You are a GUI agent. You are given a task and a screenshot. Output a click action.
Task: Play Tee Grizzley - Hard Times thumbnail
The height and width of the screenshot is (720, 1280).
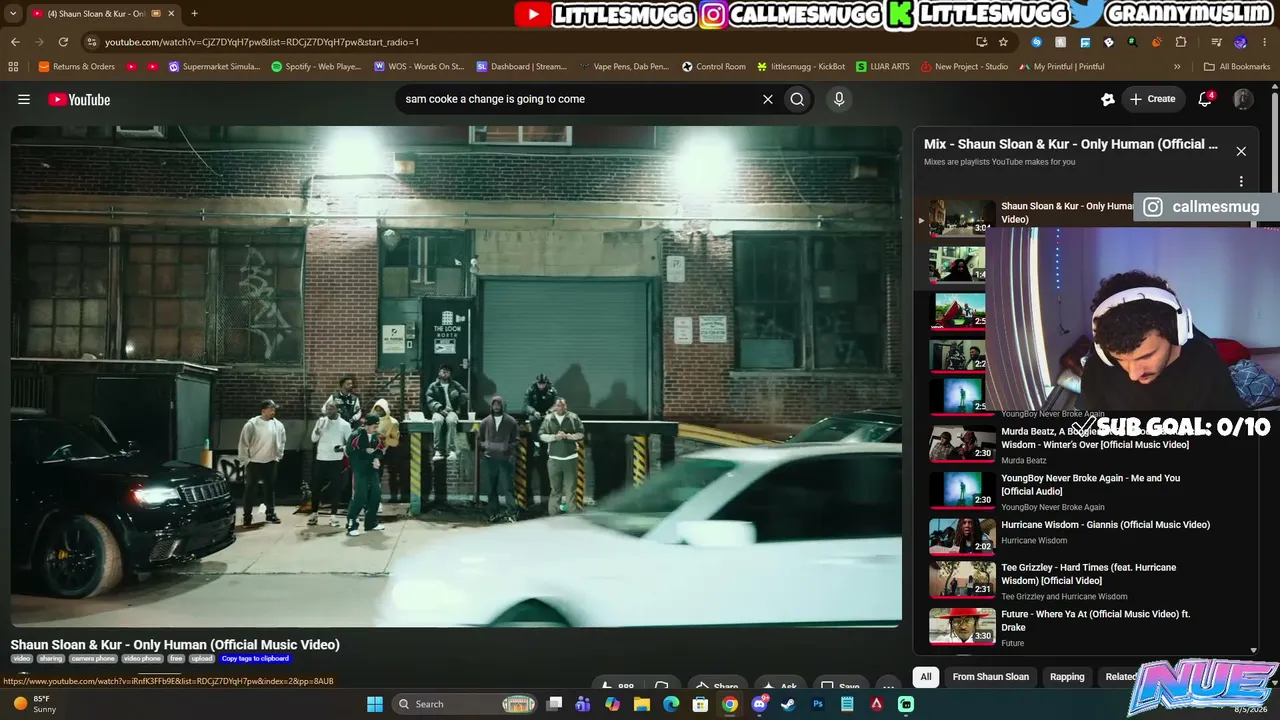point(962,579)
